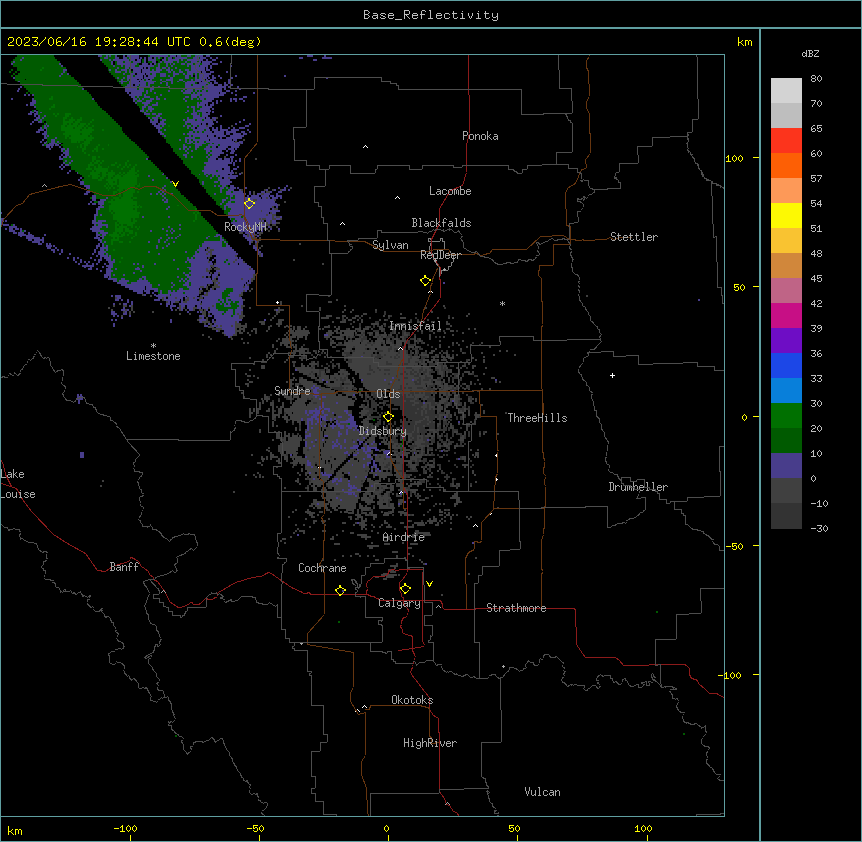
Task: Click the yellow v marker inside the green echo band
Action: [175, 184]
